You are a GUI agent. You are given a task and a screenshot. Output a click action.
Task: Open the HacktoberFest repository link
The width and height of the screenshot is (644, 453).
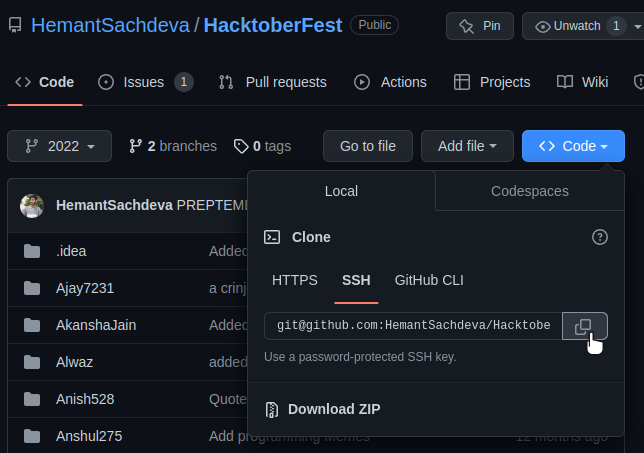pyautogui.click(x=273, y=25)
